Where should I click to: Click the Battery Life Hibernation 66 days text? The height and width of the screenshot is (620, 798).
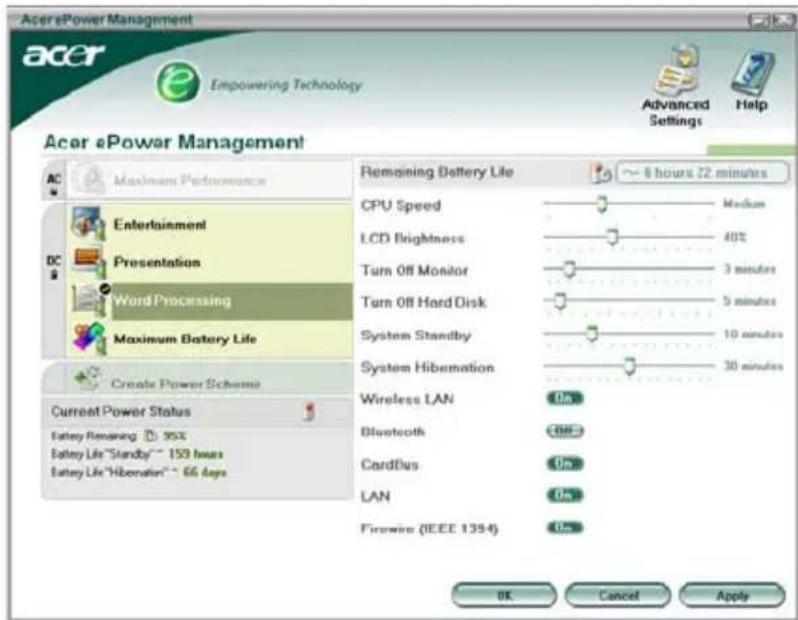138,472
